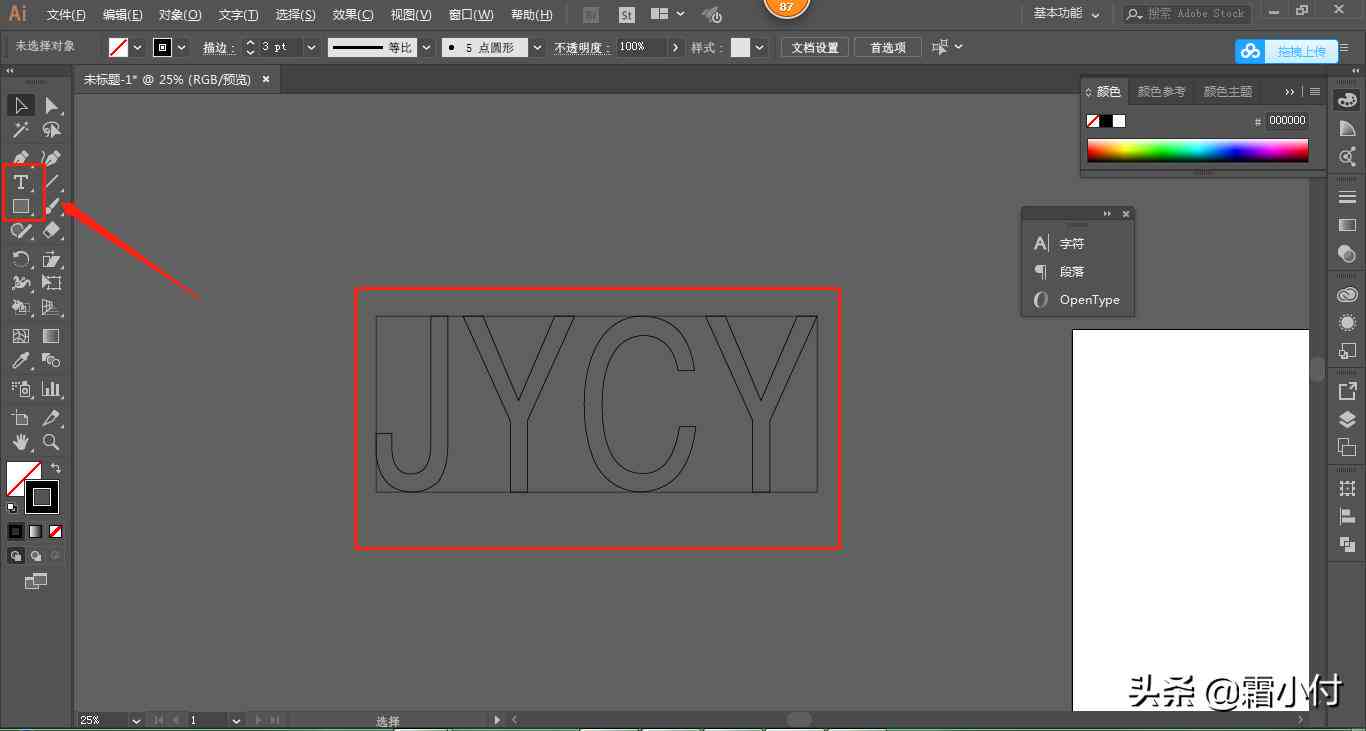The image size is (1366, 731).
Task: Select the Lasso tool
Action: pyautogui.click(x=51, y=130)
